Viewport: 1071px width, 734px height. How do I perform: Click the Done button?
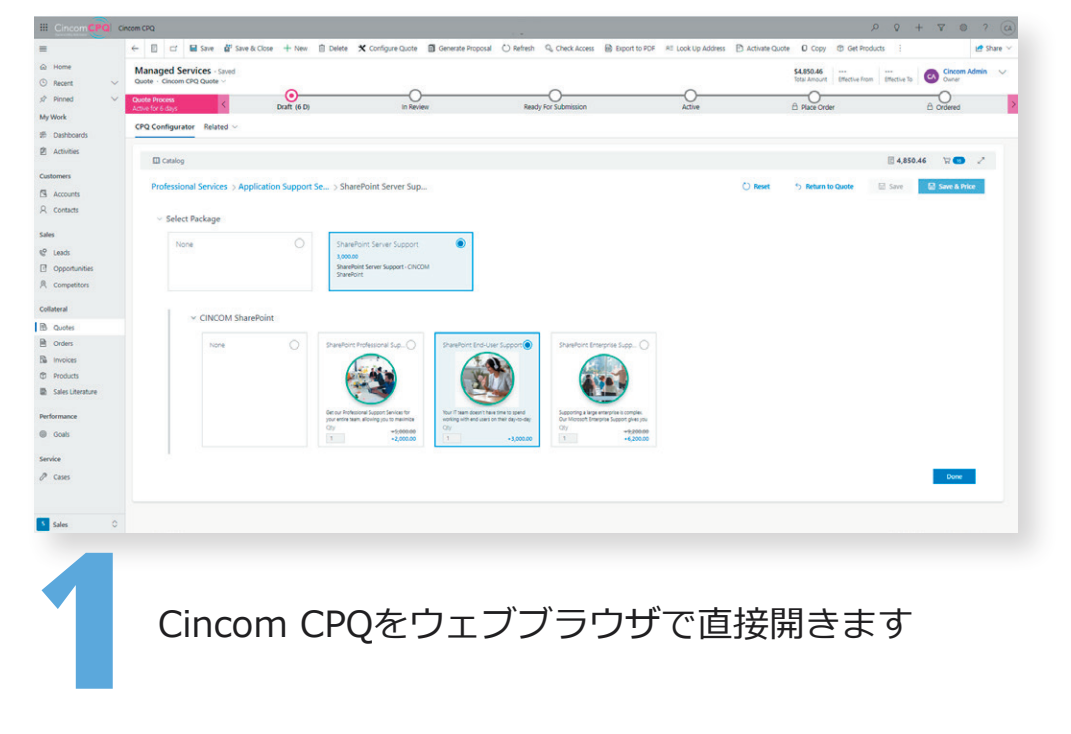pos(954,477)
